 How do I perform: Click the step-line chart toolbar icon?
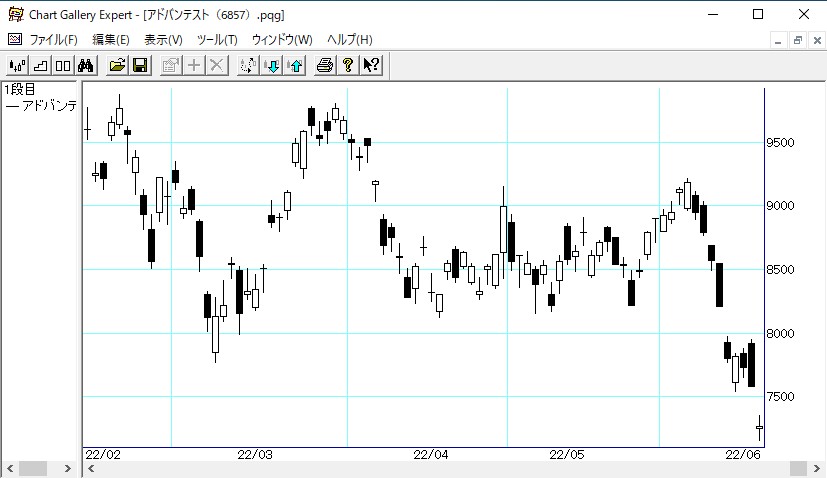(40, 65)
